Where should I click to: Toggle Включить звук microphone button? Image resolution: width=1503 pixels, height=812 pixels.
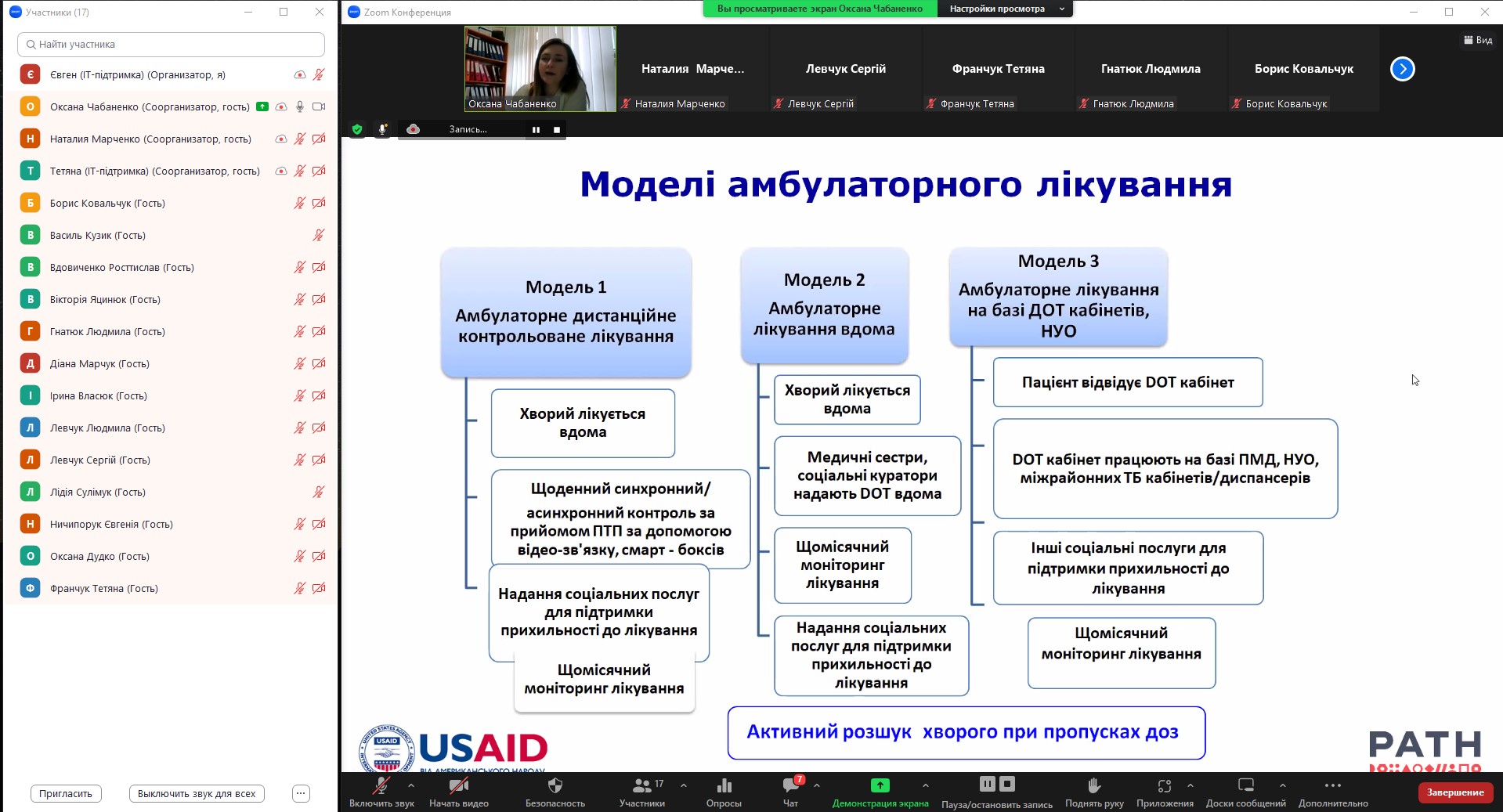click(381, 785)
